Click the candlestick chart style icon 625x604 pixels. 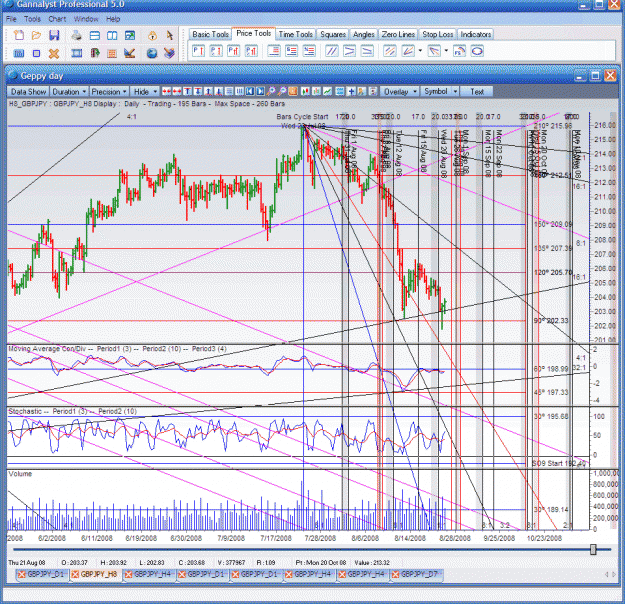click(x=306, y=92)
